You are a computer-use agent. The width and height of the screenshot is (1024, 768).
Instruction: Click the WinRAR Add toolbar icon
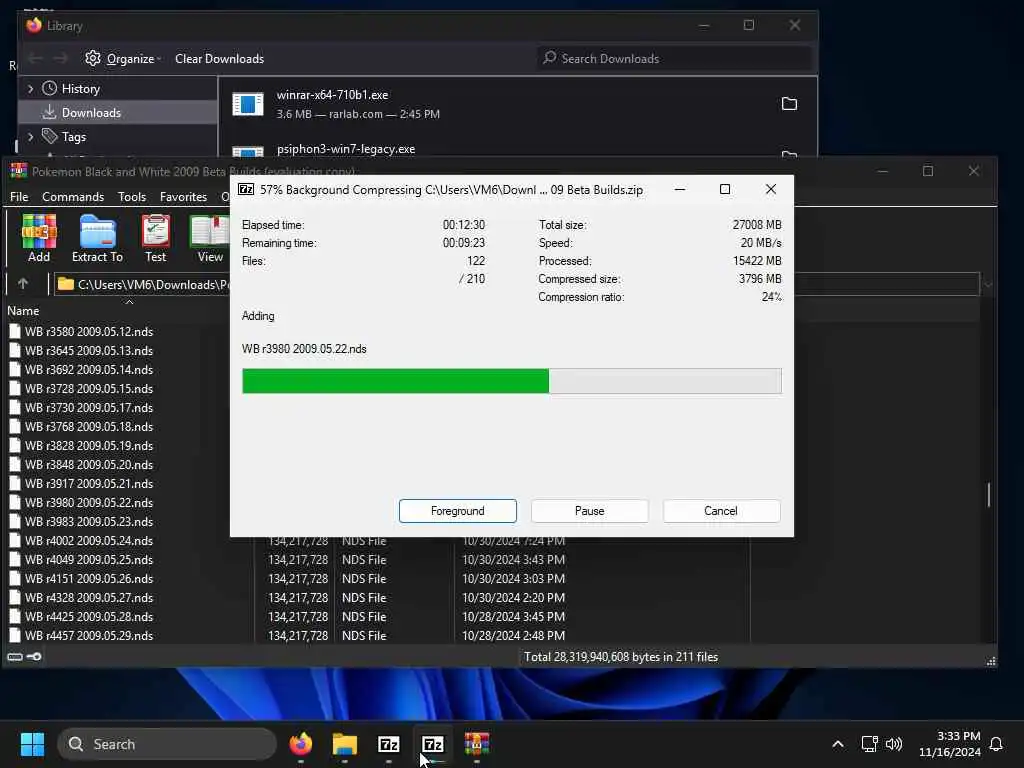click(39, 238)
